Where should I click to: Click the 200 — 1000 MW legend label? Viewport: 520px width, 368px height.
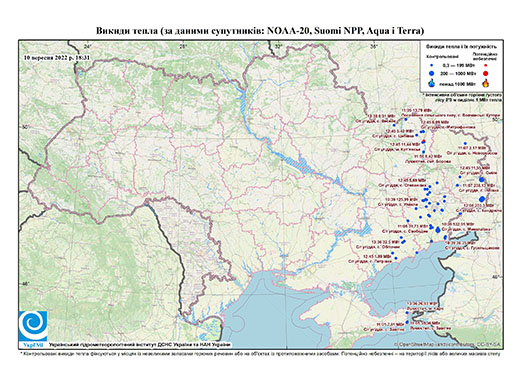(x=459, y=73)
